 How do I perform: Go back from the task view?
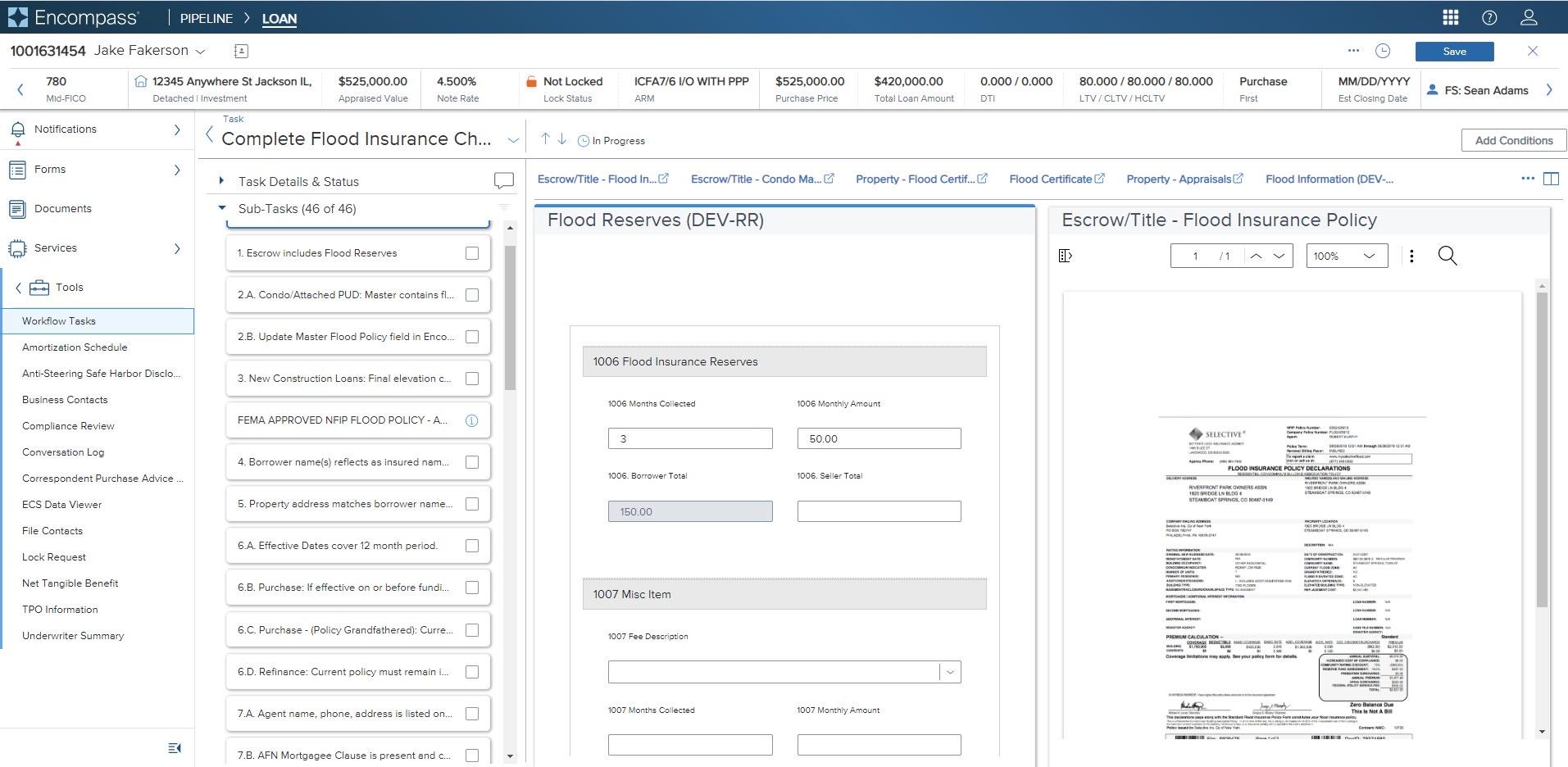click(x=209, y=135)
